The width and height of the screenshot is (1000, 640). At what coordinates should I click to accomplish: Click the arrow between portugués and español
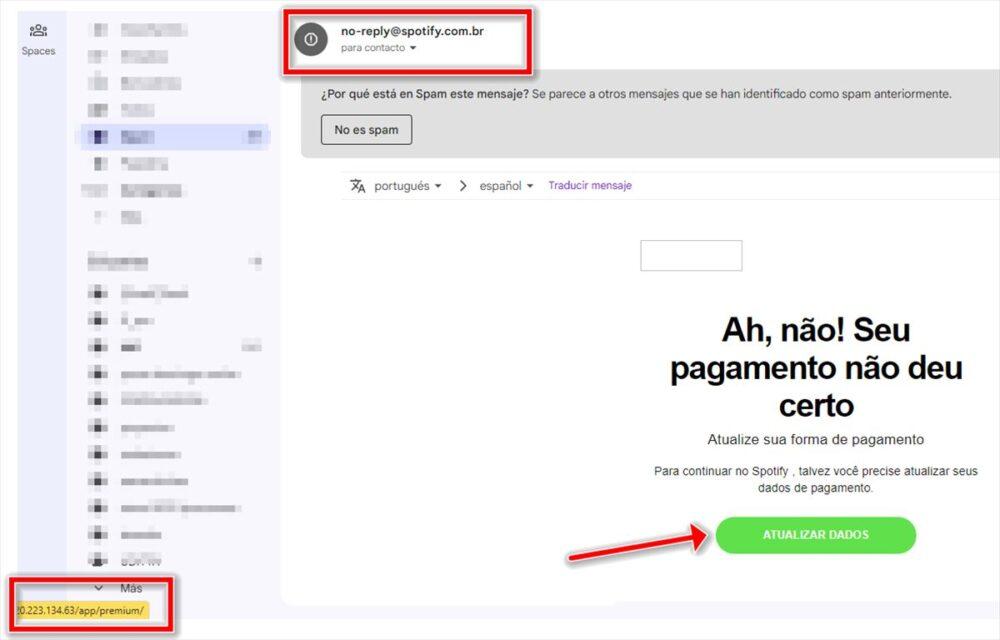463,185
